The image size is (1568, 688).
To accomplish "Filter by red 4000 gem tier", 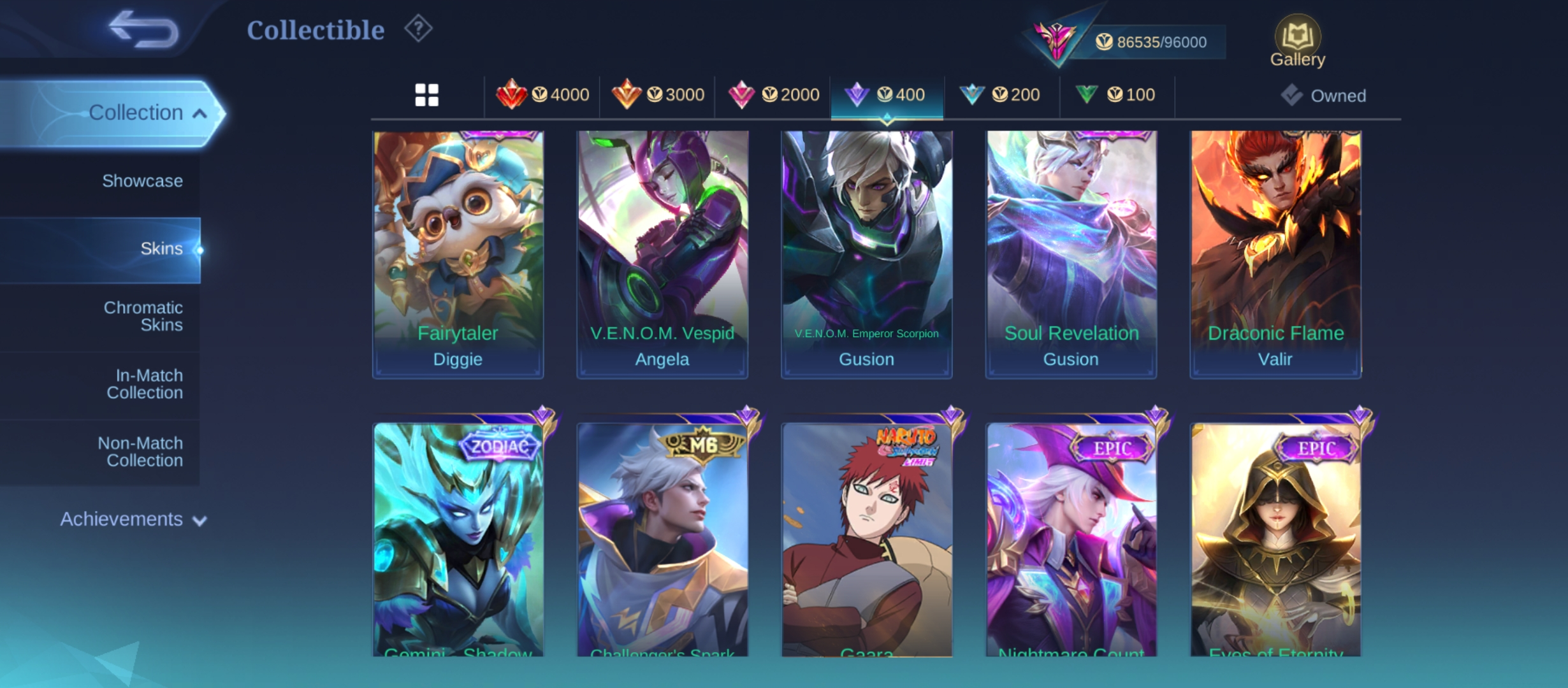I will 542,95.
